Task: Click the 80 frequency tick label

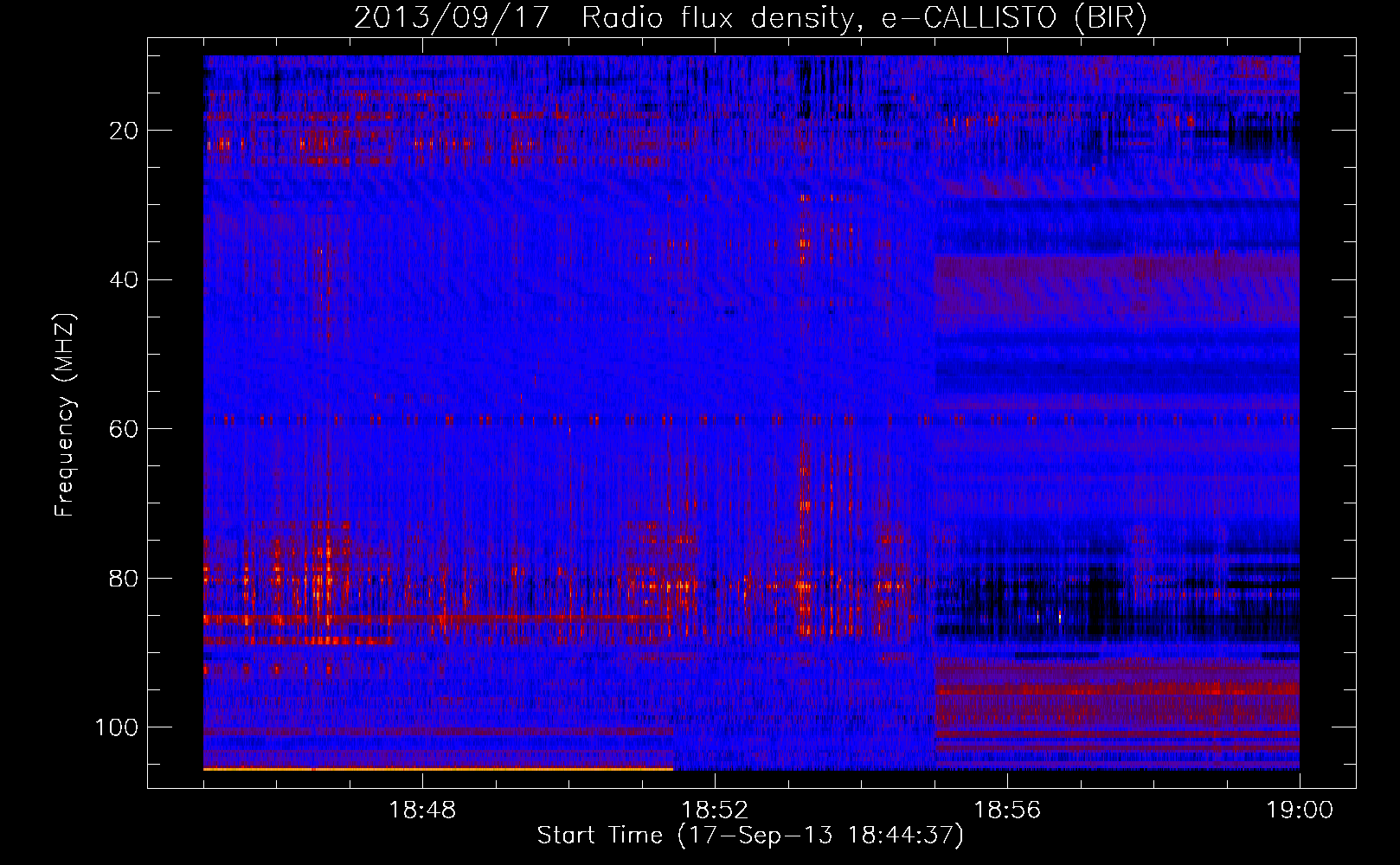Action: 125,578
